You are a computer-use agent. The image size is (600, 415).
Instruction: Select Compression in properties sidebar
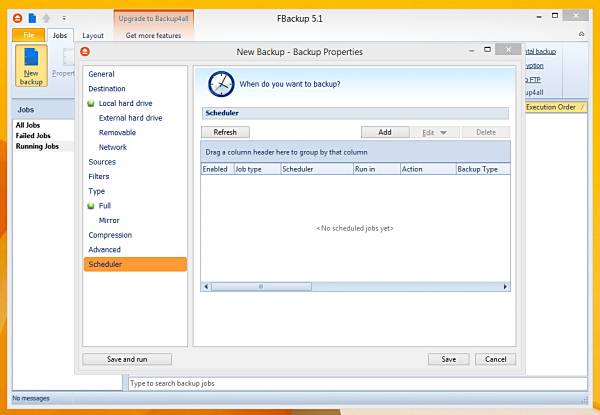(110, 235)
